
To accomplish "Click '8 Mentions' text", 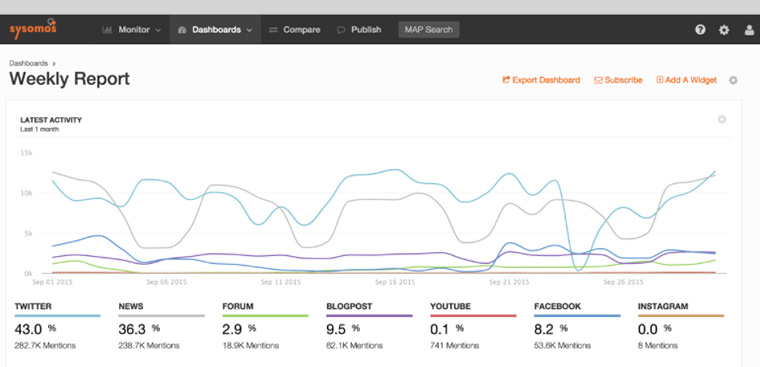I will [x=658, y=346].
